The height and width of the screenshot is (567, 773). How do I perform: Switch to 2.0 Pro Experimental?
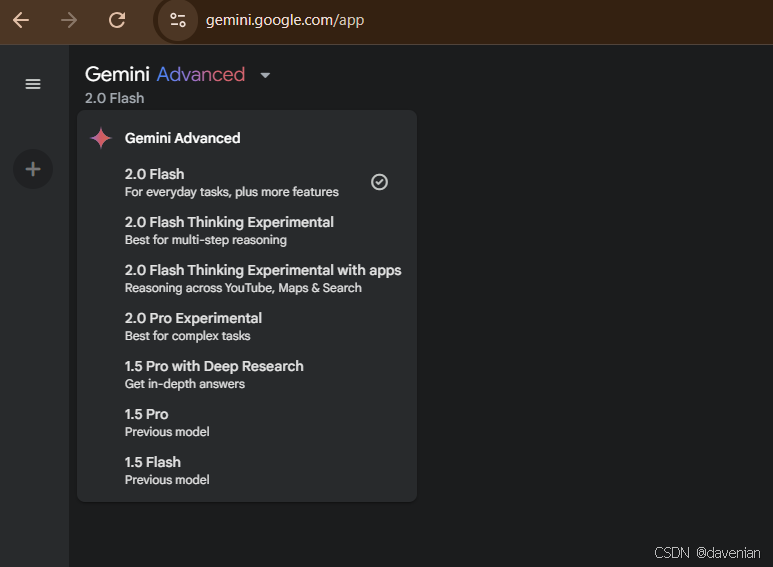point(246,326)
